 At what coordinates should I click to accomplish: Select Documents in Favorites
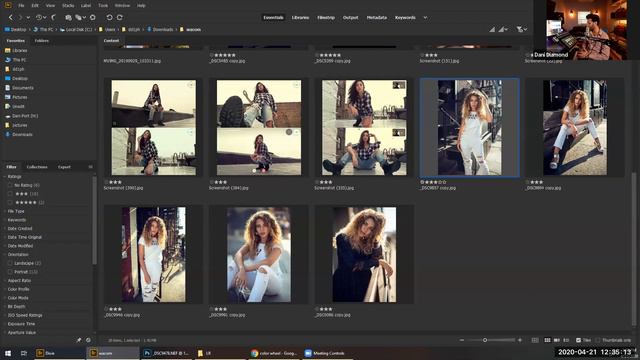[23, 88]
